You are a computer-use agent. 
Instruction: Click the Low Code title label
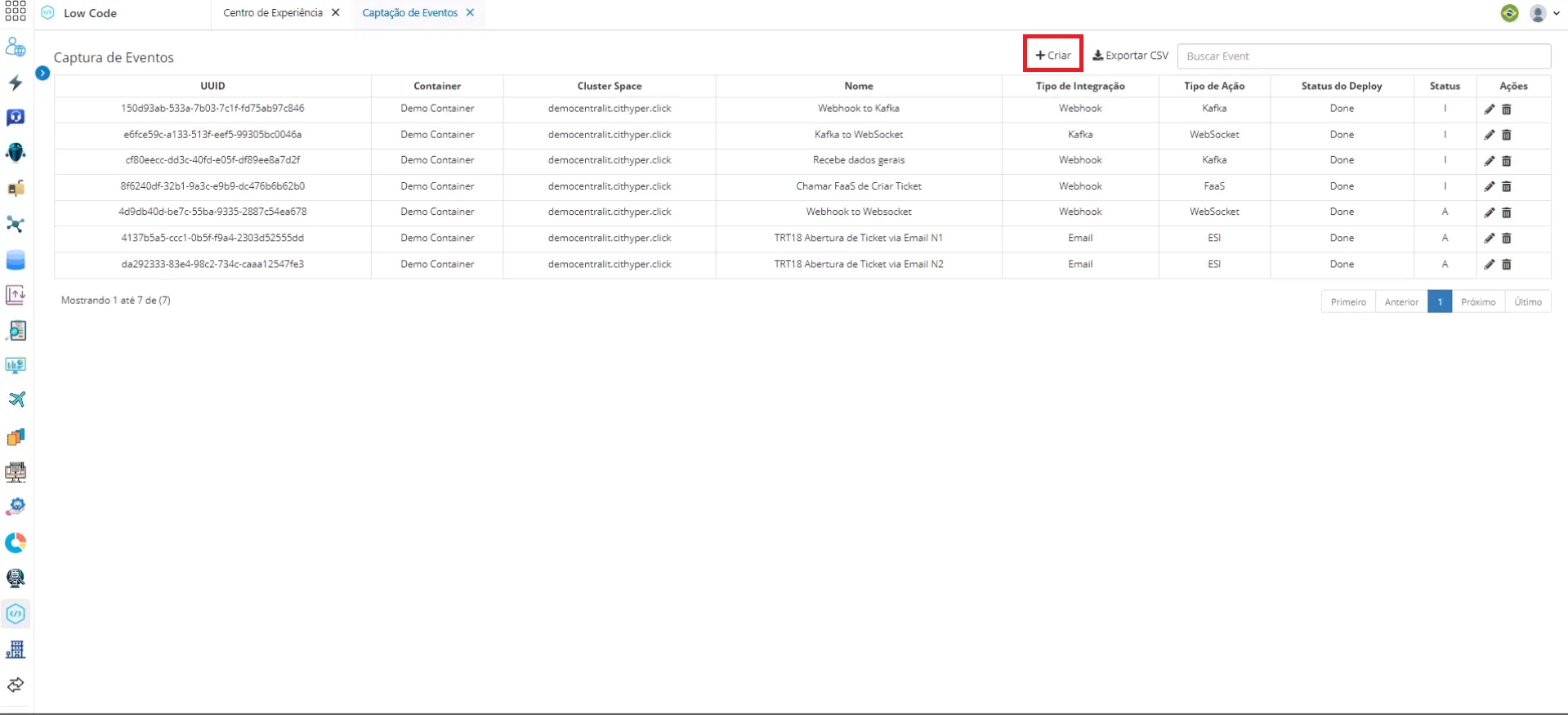[90, 13]
